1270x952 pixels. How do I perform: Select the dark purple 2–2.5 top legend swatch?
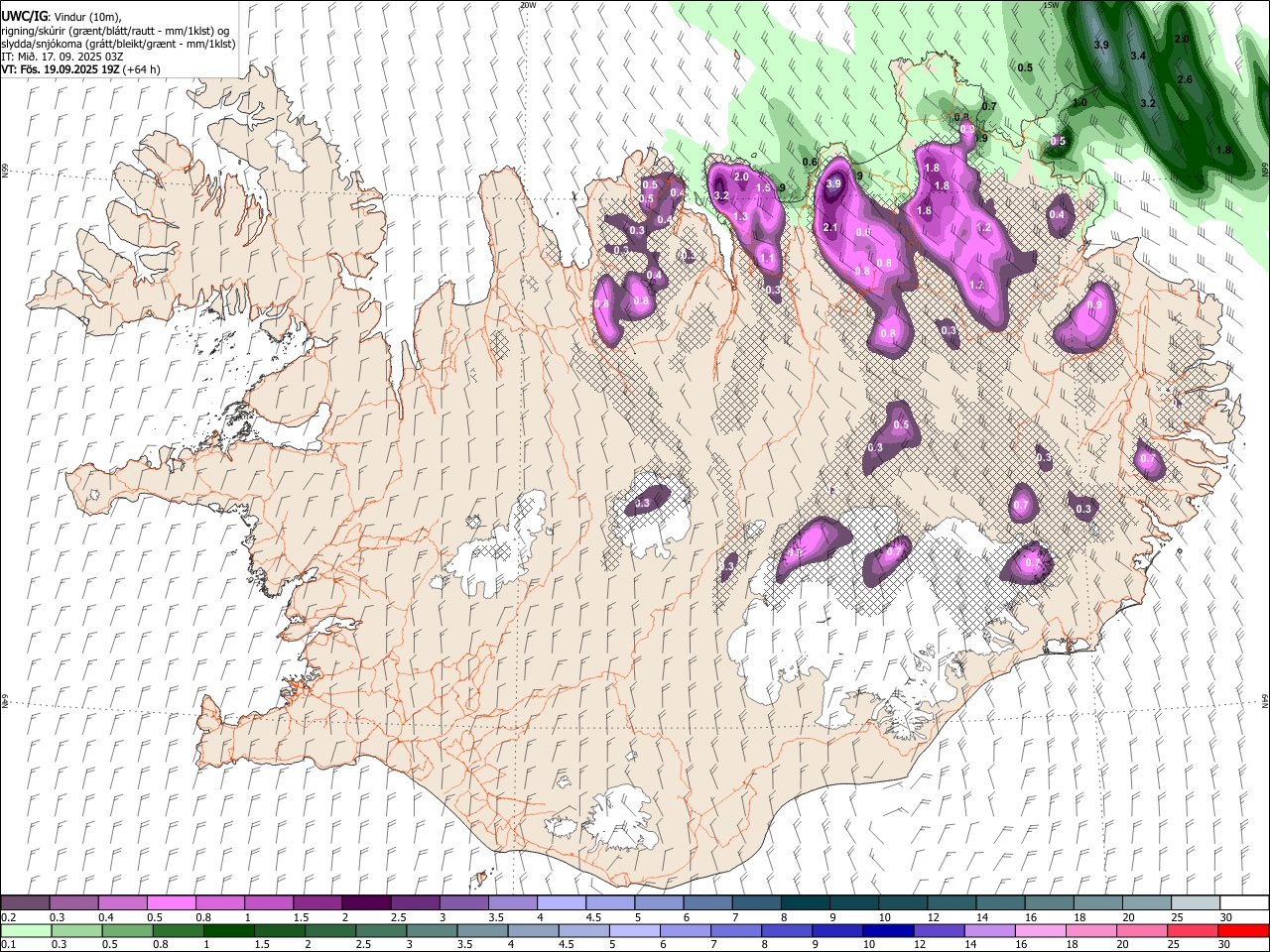(x=366, y=903)
